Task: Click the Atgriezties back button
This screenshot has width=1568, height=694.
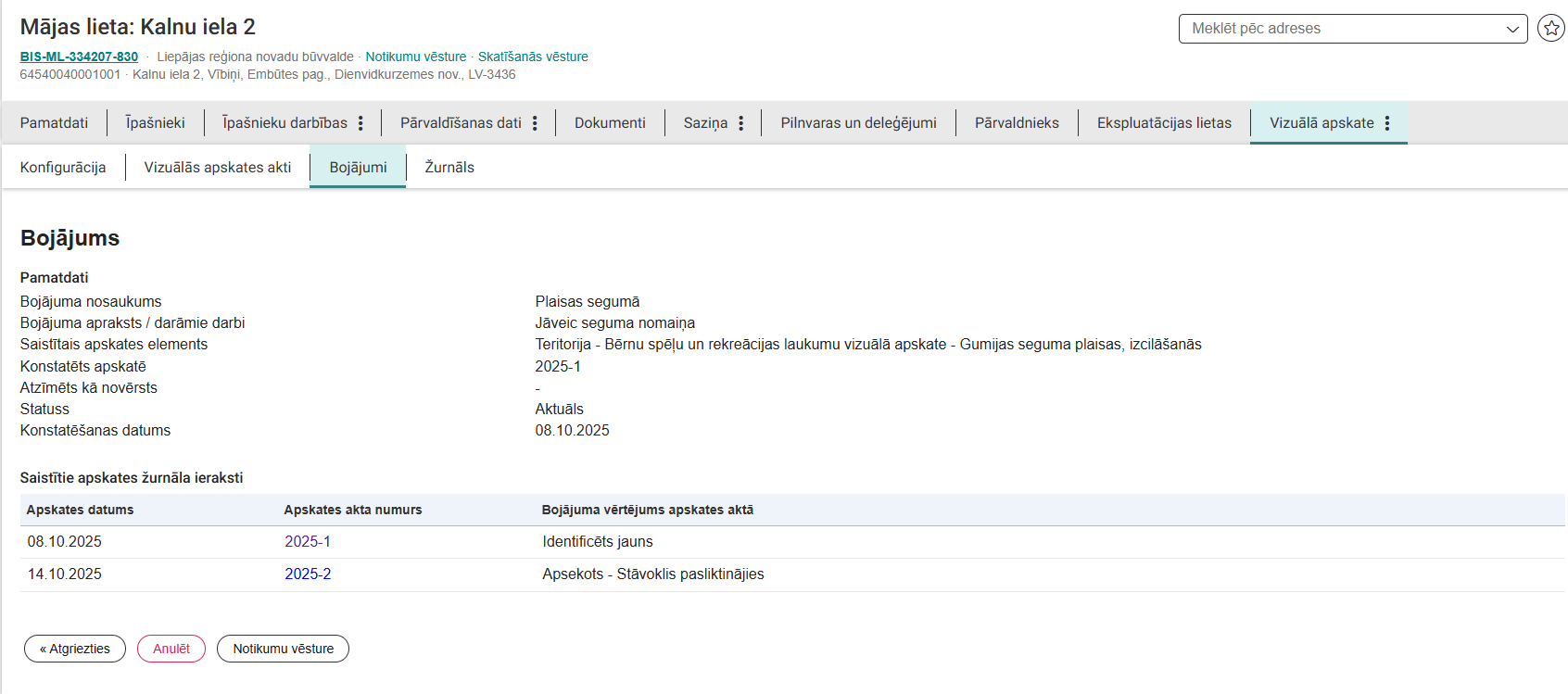Action: [75, 649]
